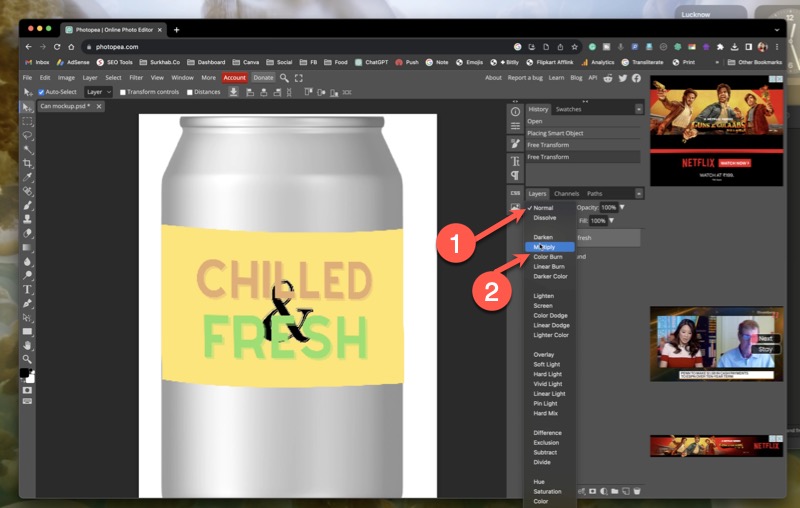Select the Clone Stamp tool

coord(28,219)
